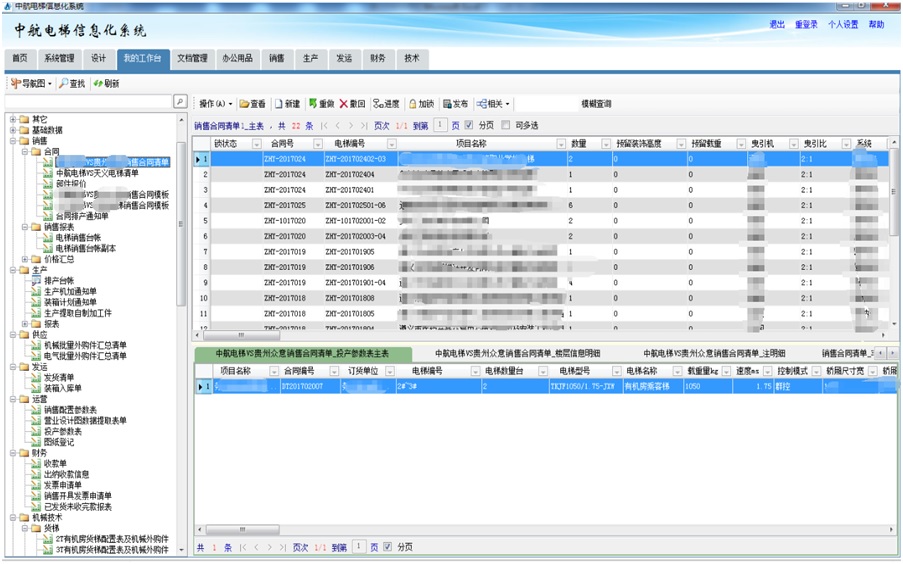Toggle the 分页 checkbox in the bottom grid

click(x=389, y=548)
